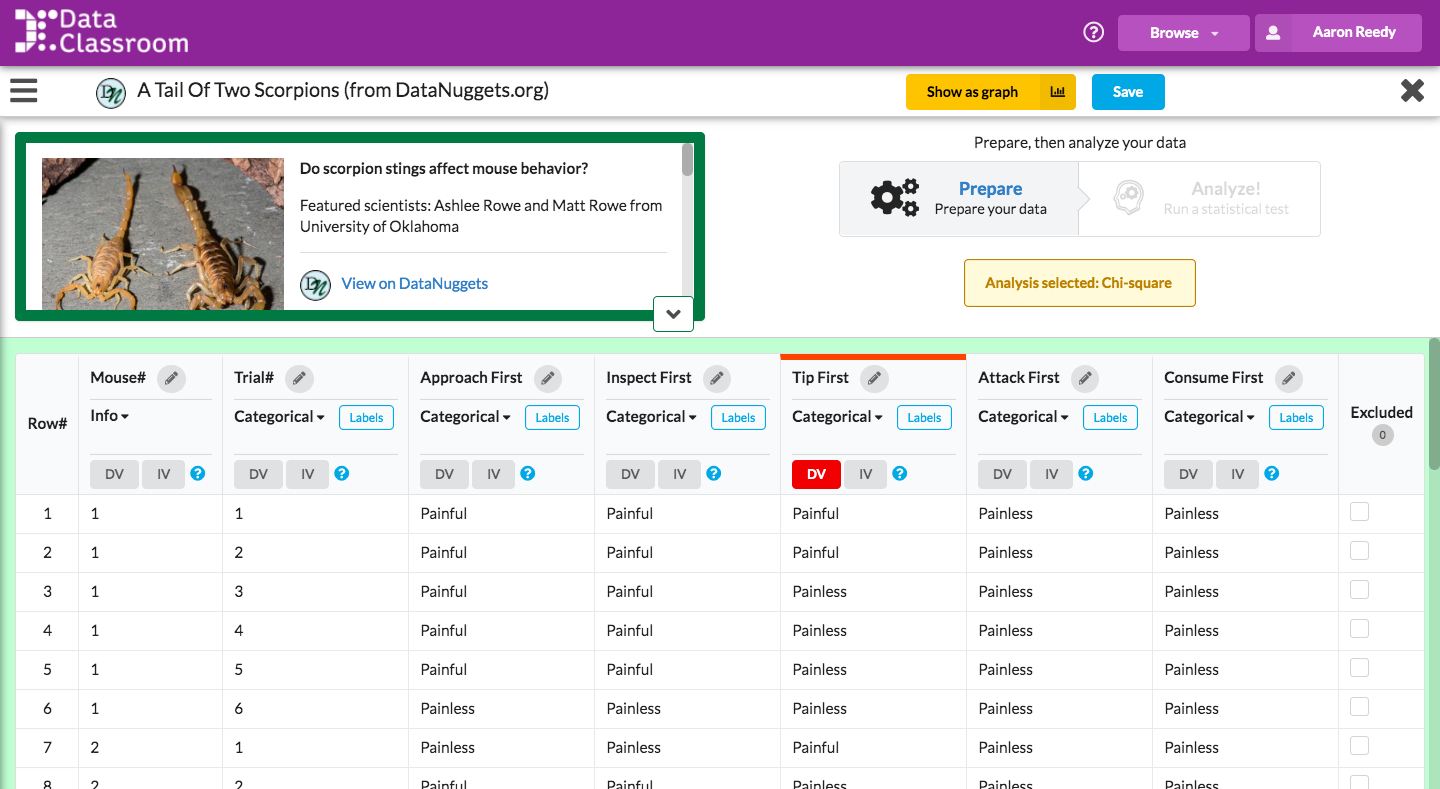
Task: Open the blue help icon in Approach First column
Action: point(527,474)
